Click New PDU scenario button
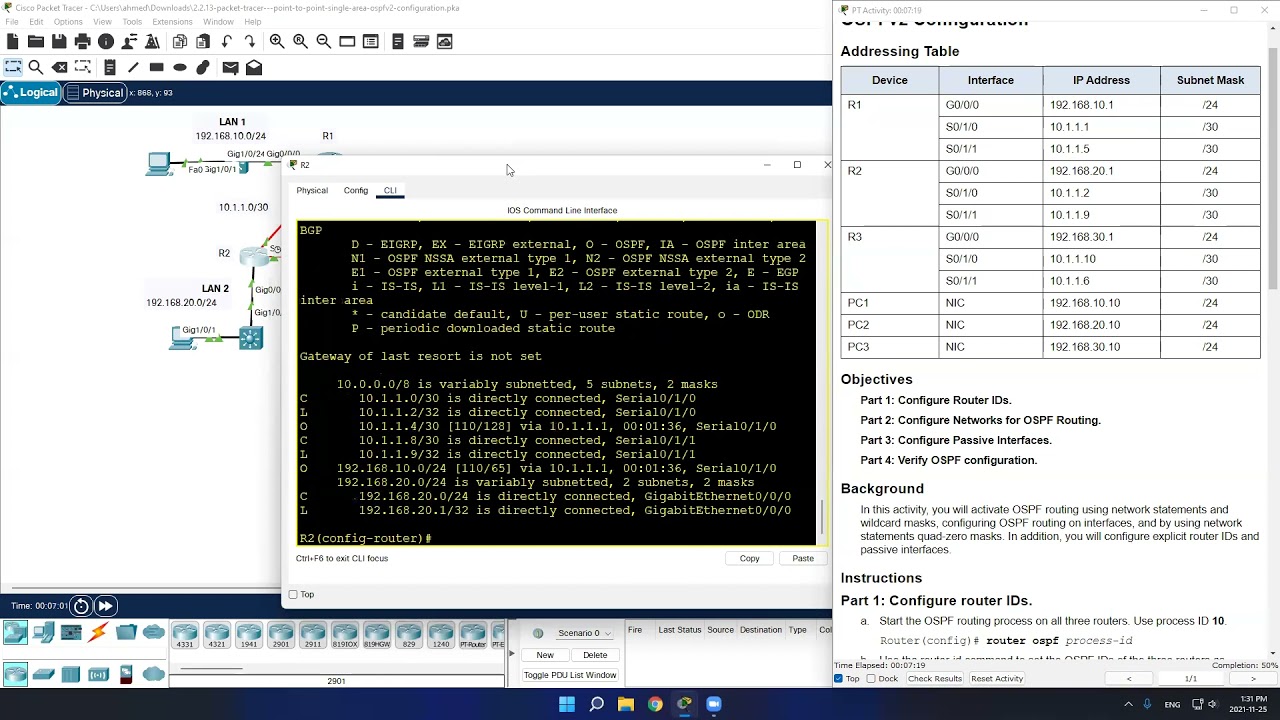 545,655
